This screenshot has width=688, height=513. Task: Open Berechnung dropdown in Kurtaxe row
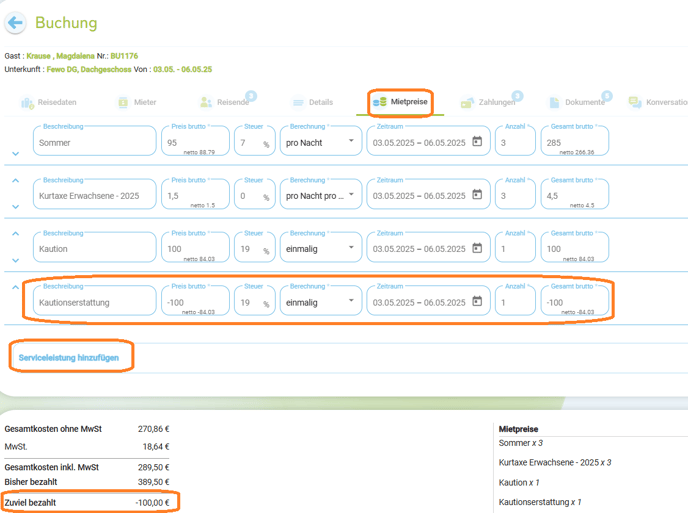(x=321, y=194)
